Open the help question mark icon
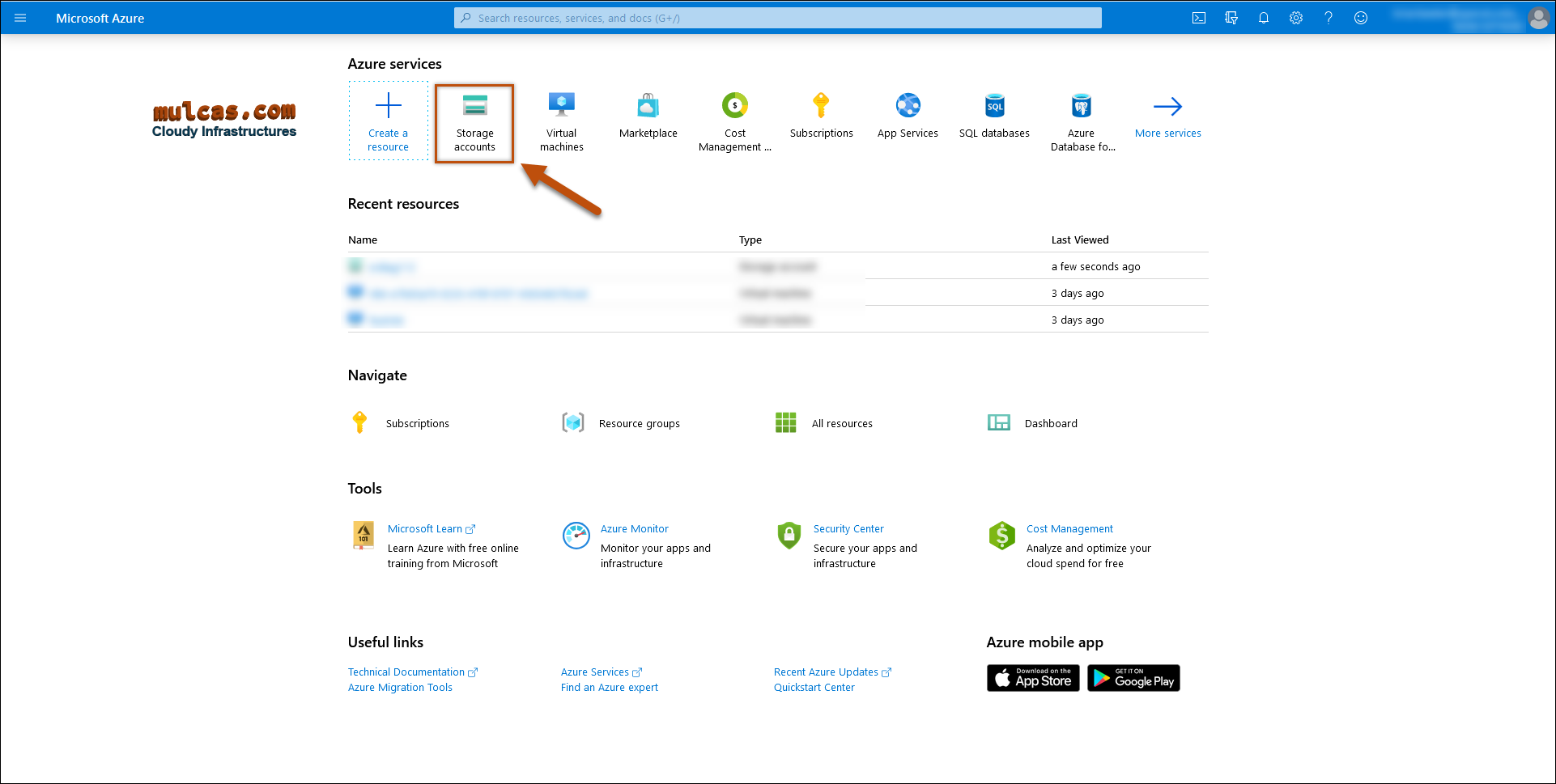Image resolution: width=1556 pixels, height=784 pixels. pos(1329,18)
